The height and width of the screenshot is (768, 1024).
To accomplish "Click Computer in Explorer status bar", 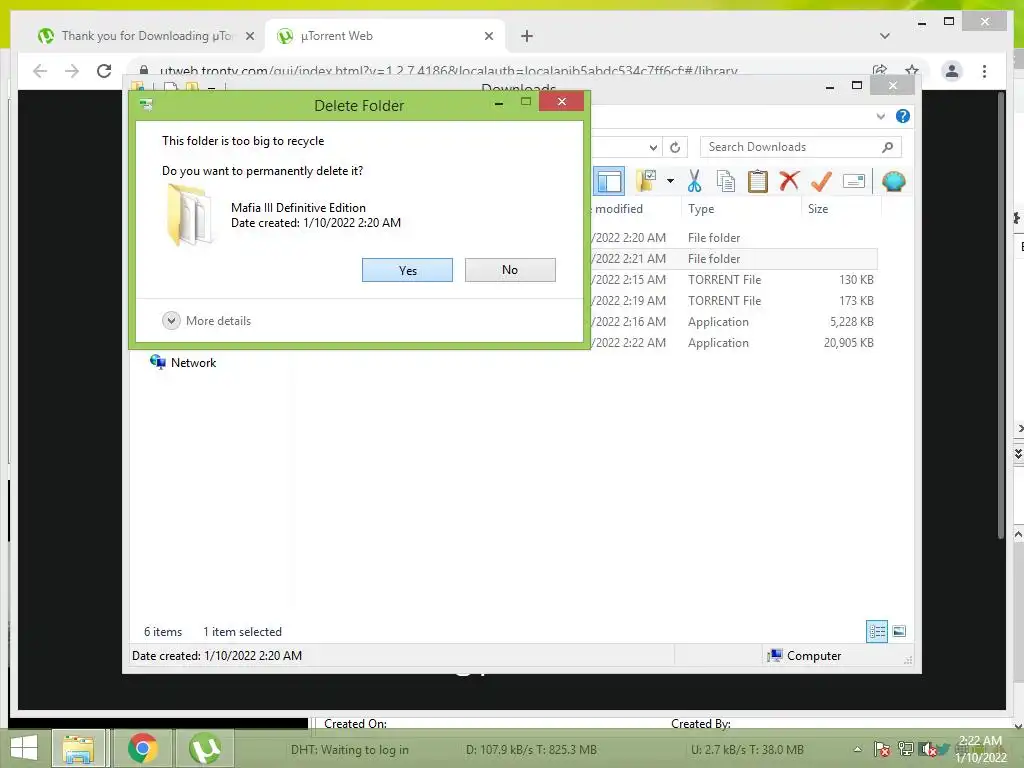I will pos(804,656).
